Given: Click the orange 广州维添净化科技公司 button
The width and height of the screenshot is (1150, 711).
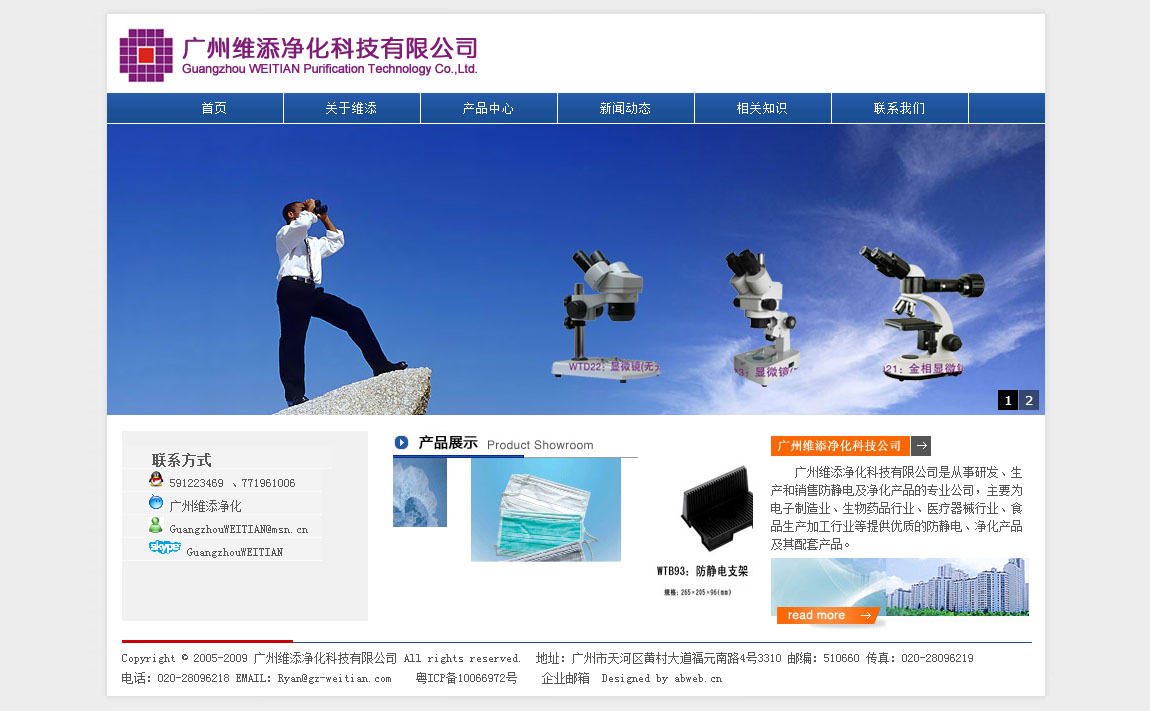Looking at the screenshot, I should click(x=840, y=445).
